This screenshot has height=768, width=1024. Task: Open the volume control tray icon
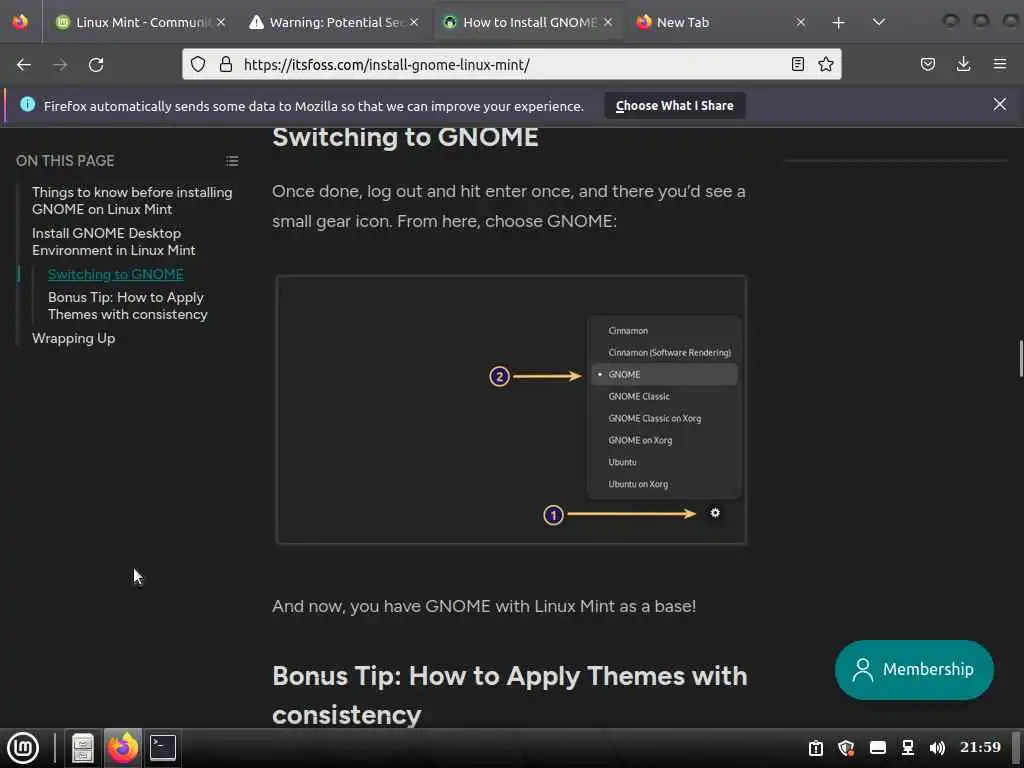937,748
